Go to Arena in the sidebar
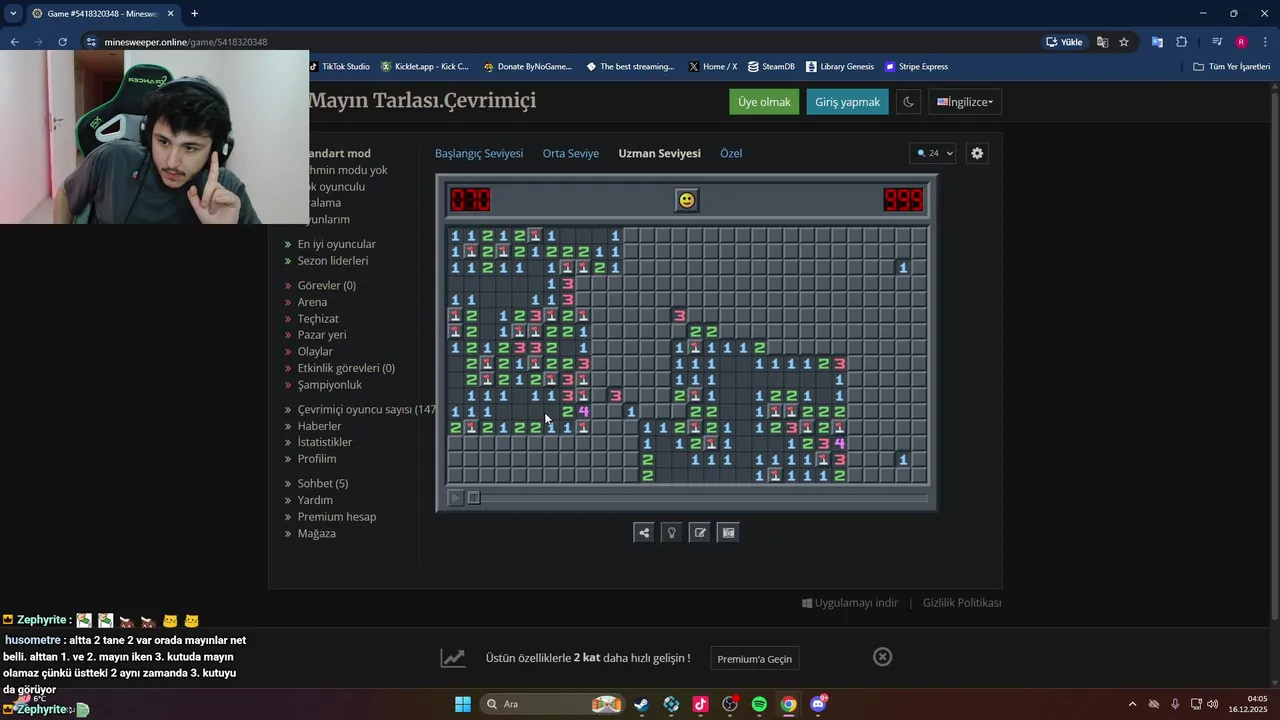The width and height of the screenshot is (1280, 720). (312, 302)
